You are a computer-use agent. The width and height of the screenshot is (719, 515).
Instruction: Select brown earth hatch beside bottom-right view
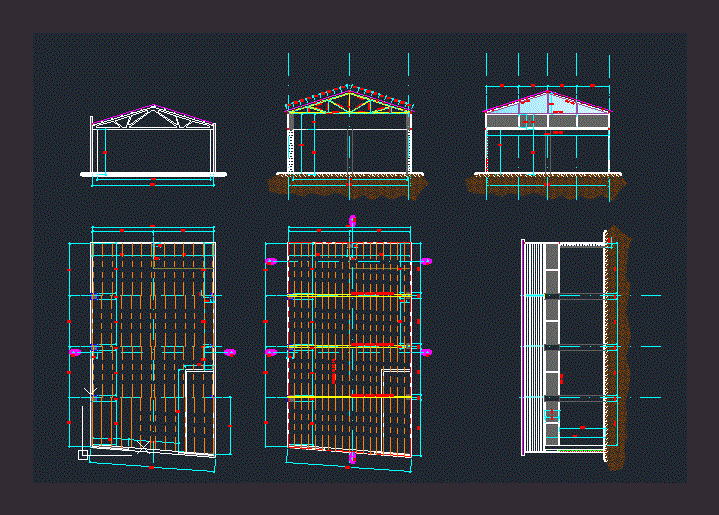coord(620,350)
